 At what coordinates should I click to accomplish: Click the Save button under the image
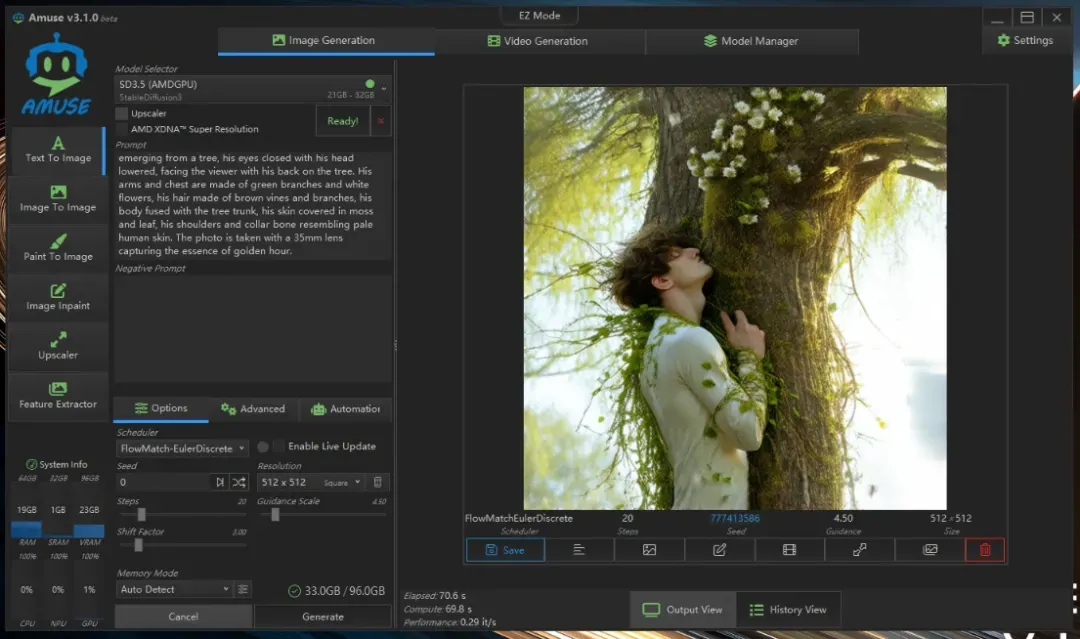coord(505,550)
